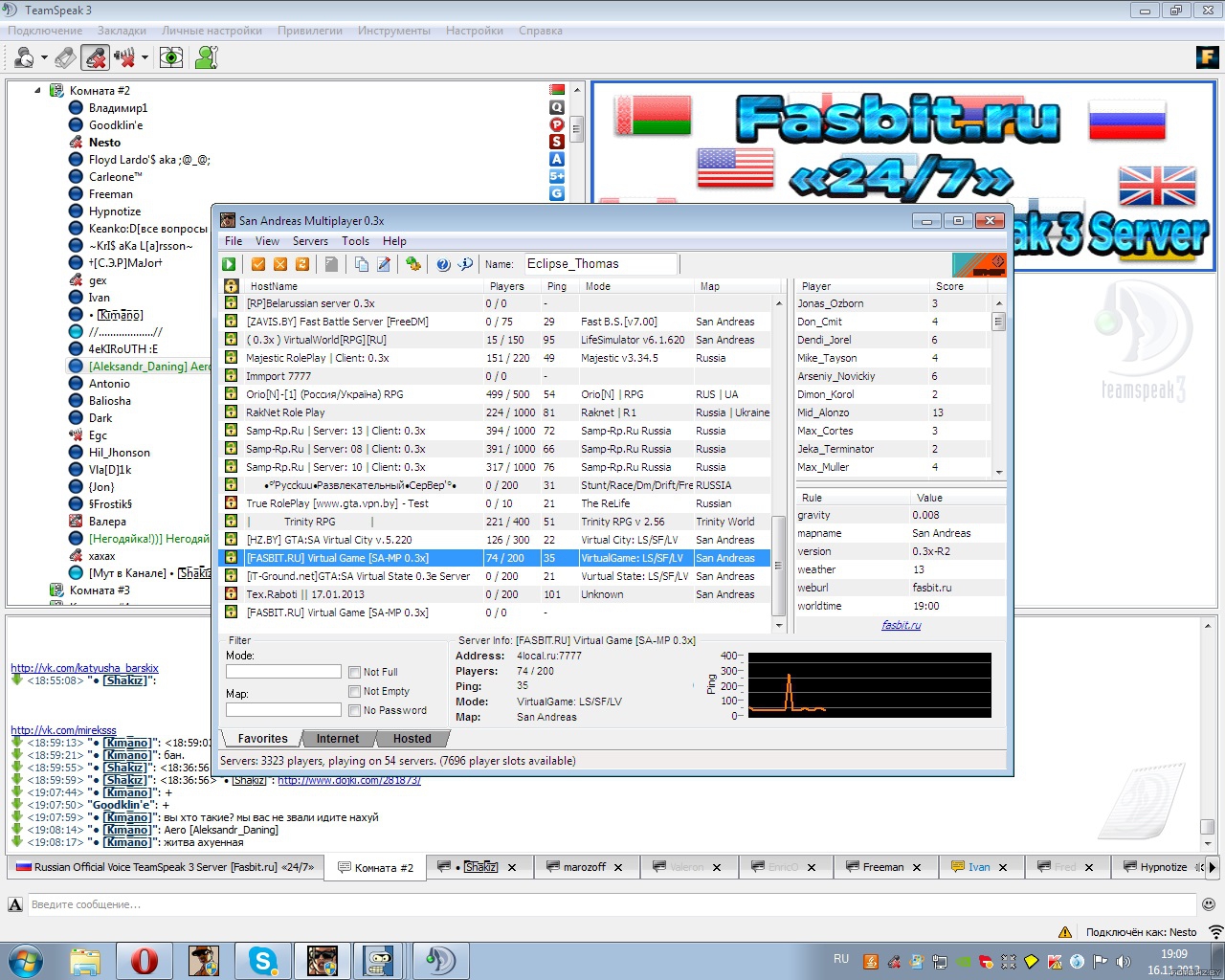The height and width of the screenshot is (980, 1225).
Task: Click TeamSpeak message input box
Action: click(x=612, y=904)
